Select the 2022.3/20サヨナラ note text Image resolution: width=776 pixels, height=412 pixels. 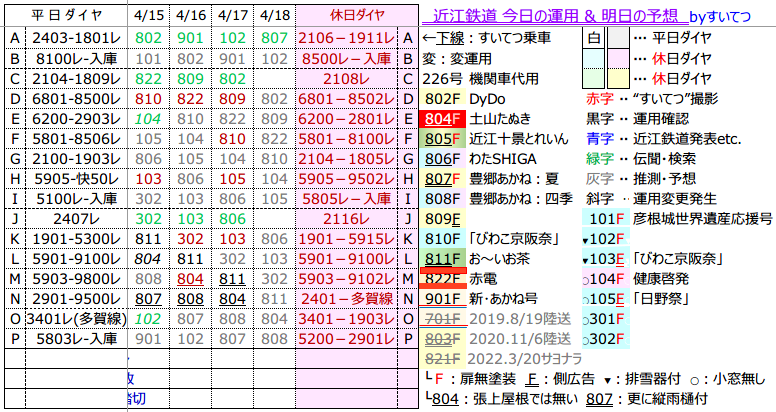tap(525, 358)
